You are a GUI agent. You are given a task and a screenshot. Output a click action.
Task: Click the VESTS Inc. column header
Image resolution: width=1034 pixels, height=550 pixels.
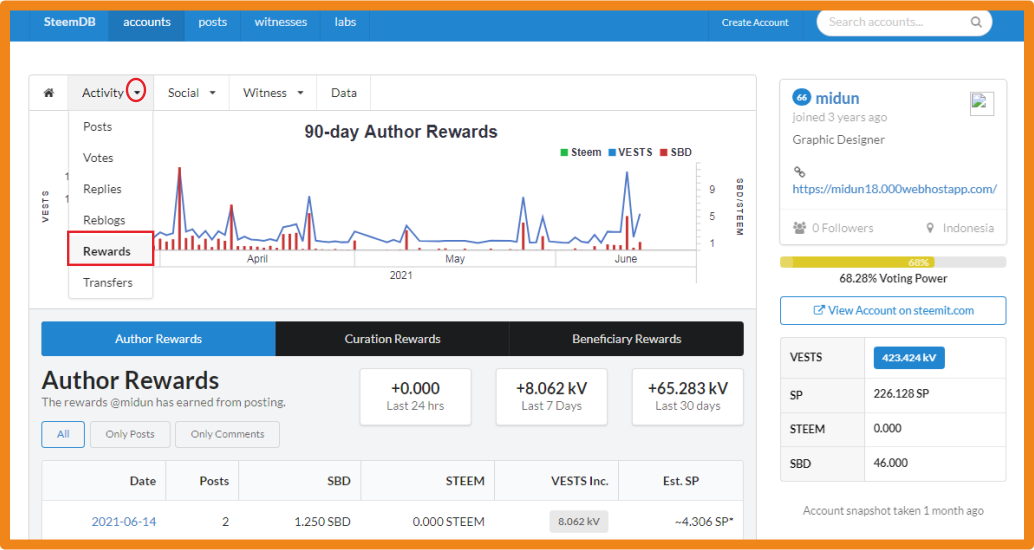557,481
